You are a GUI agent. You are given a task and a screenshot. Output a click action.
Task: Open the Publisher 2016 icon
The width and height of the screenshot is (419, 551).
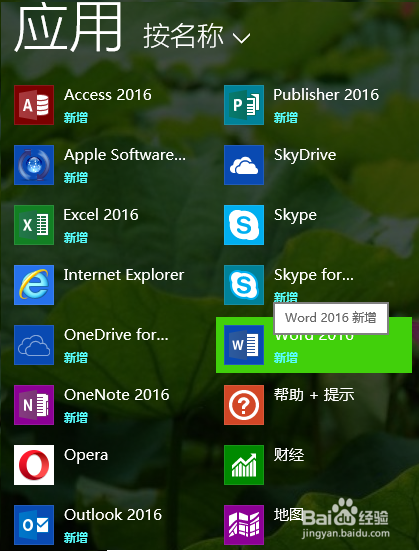click(244, 105)
